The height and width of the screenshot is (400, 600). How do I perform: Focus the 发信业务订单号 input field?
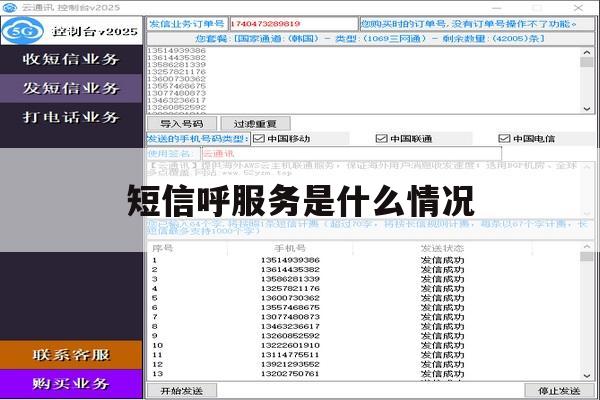[293, 24]
